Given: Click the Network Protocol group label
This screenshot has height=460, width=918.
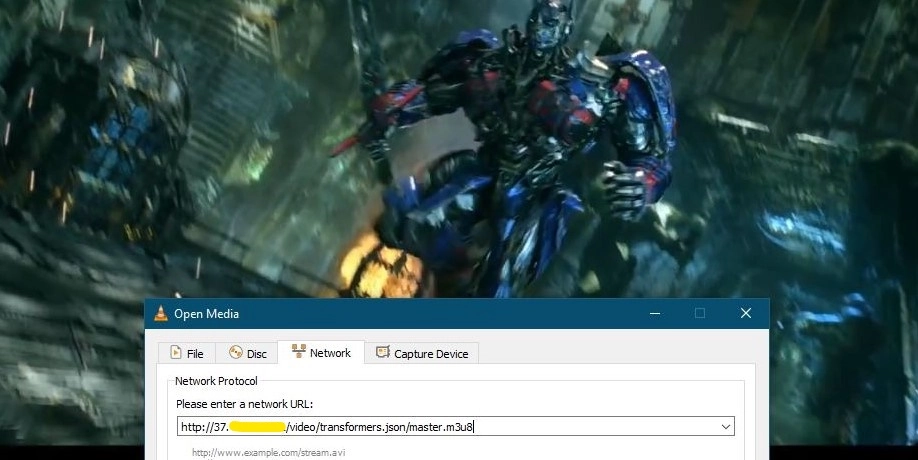Looking at the screenshot, I should 216,381.
